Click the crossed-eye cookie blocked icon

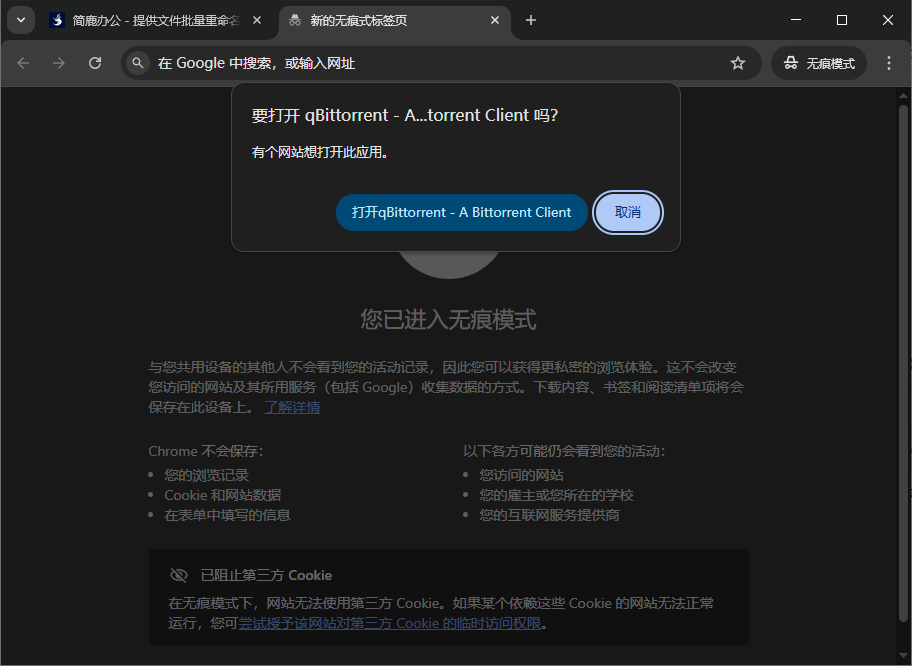pyautogui.click(x=179, y=575)
